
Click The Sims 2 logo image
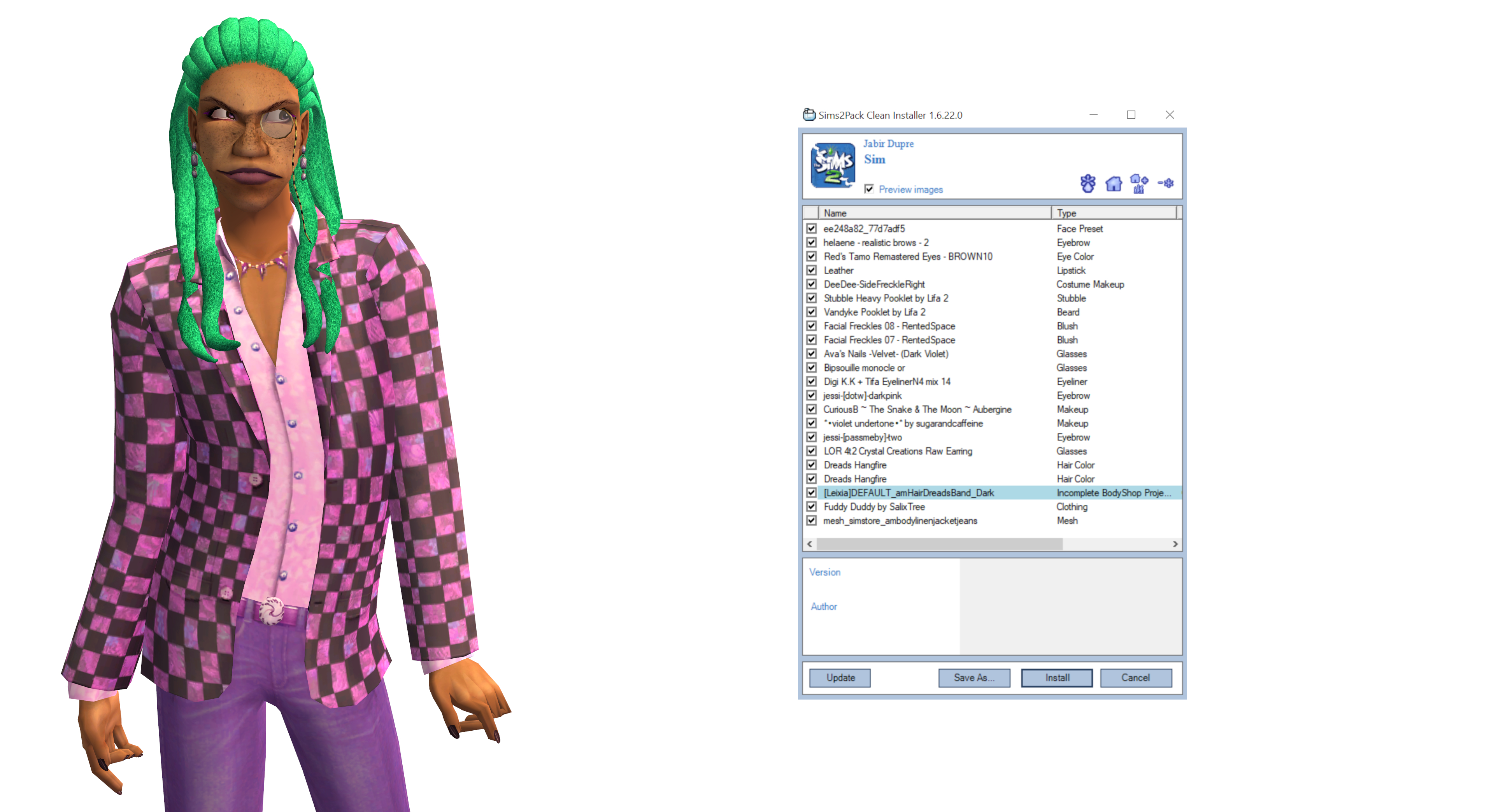tap(833, 165)
